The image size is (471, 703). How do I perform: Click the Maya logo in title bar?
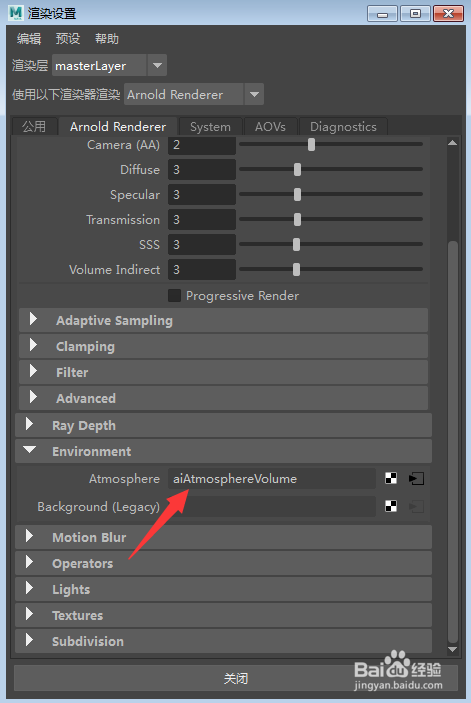pos(16,13)
